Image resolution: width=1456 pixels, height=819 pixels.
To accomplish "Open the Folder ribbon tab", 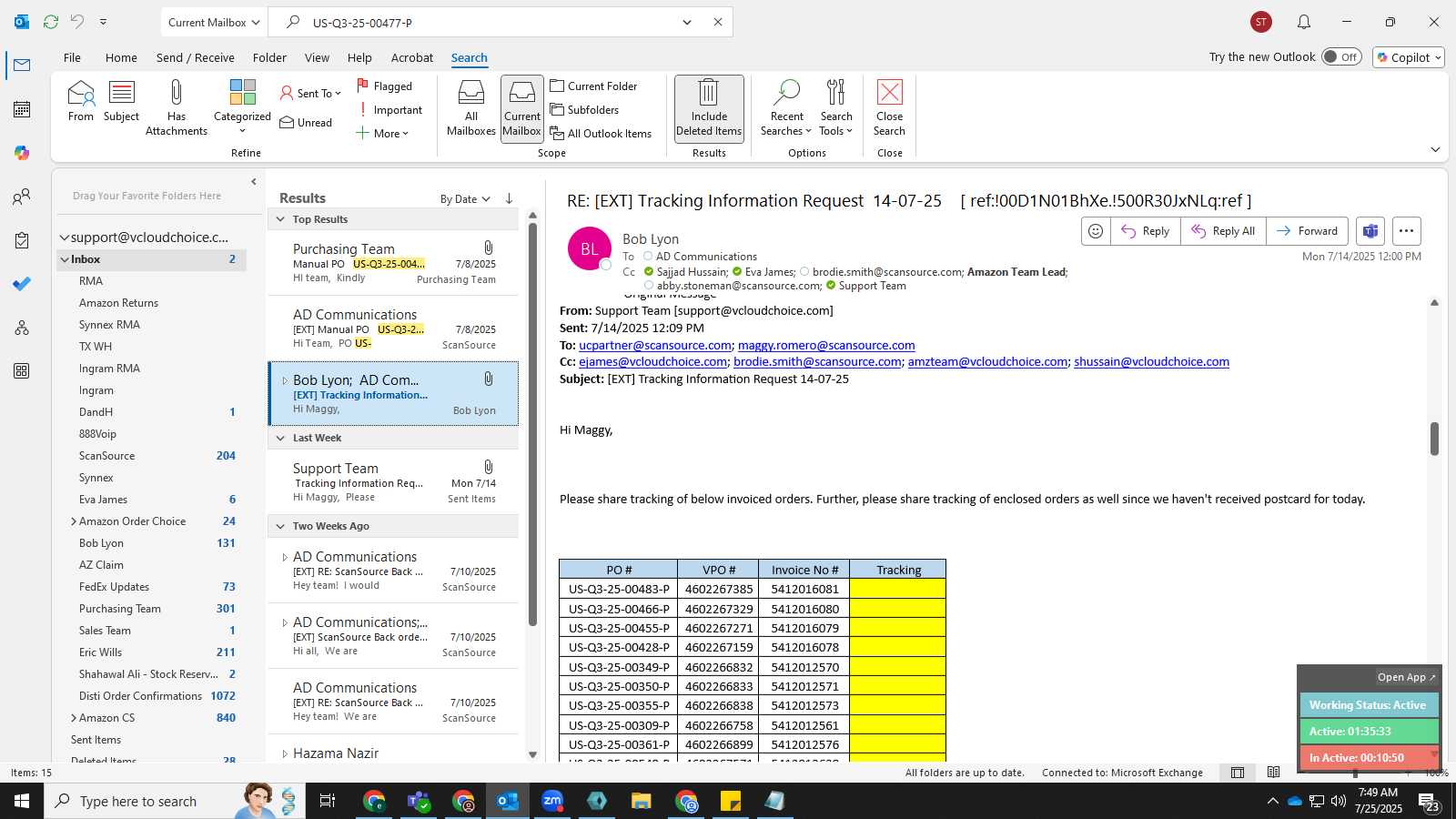I will [269, 57].
